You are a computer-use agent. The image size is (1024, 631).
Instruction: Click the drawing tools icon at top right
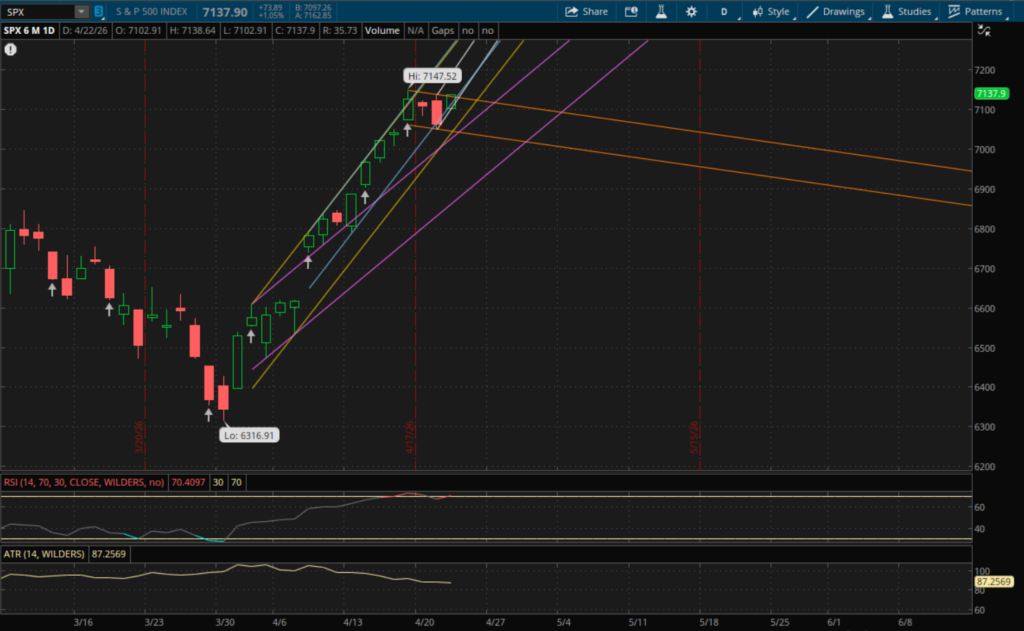pos(987,31)
